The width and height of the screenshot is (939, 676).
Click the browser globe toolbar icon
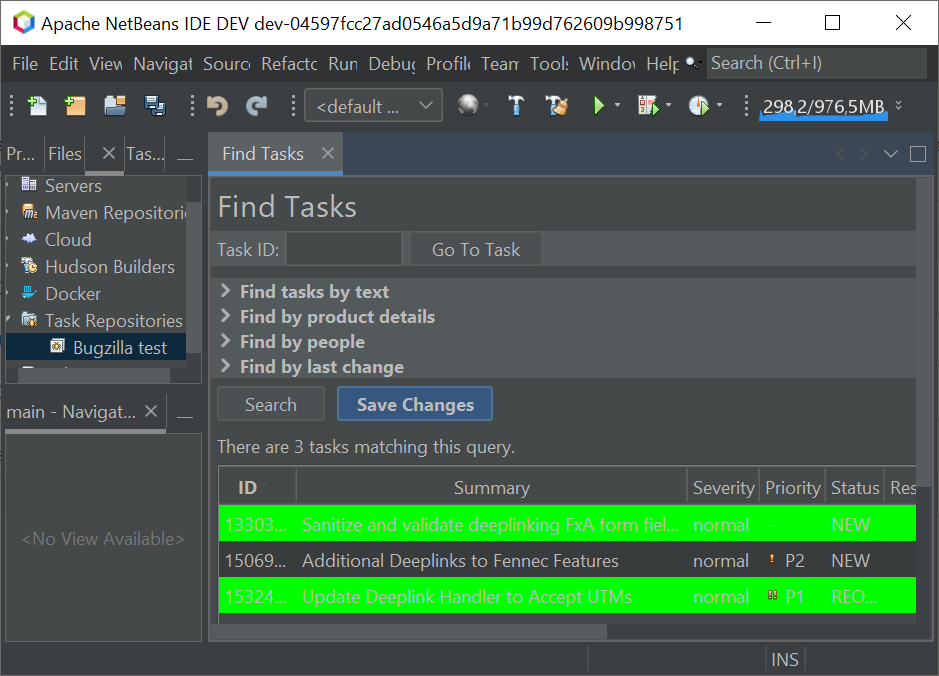pos(468,106)
